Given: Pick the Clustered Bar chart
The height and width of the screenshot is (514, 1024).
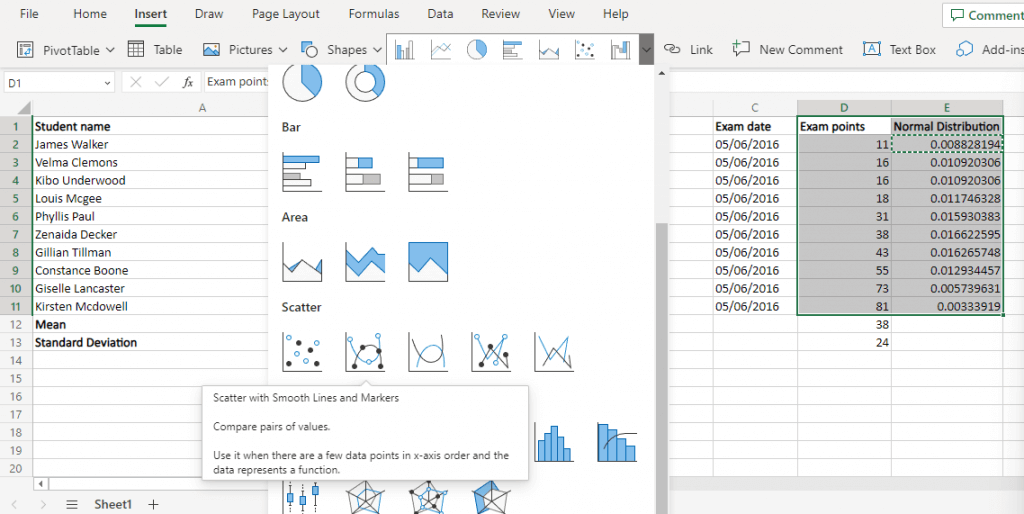Looking at the screenshot, I should tap(302, 172).
